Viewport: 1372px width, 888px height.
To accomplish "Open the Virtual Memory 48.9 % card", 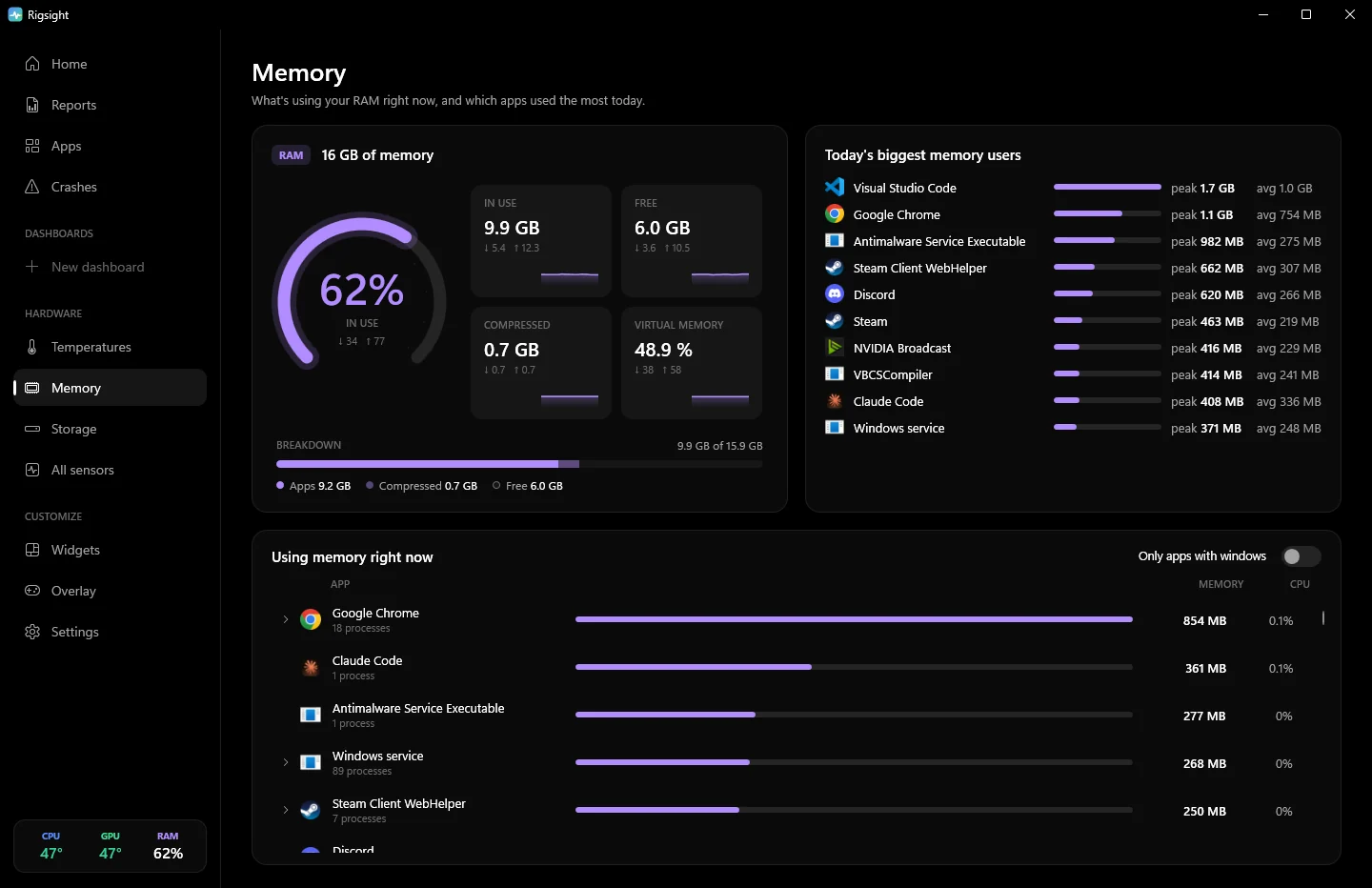I will coord(692,363).
